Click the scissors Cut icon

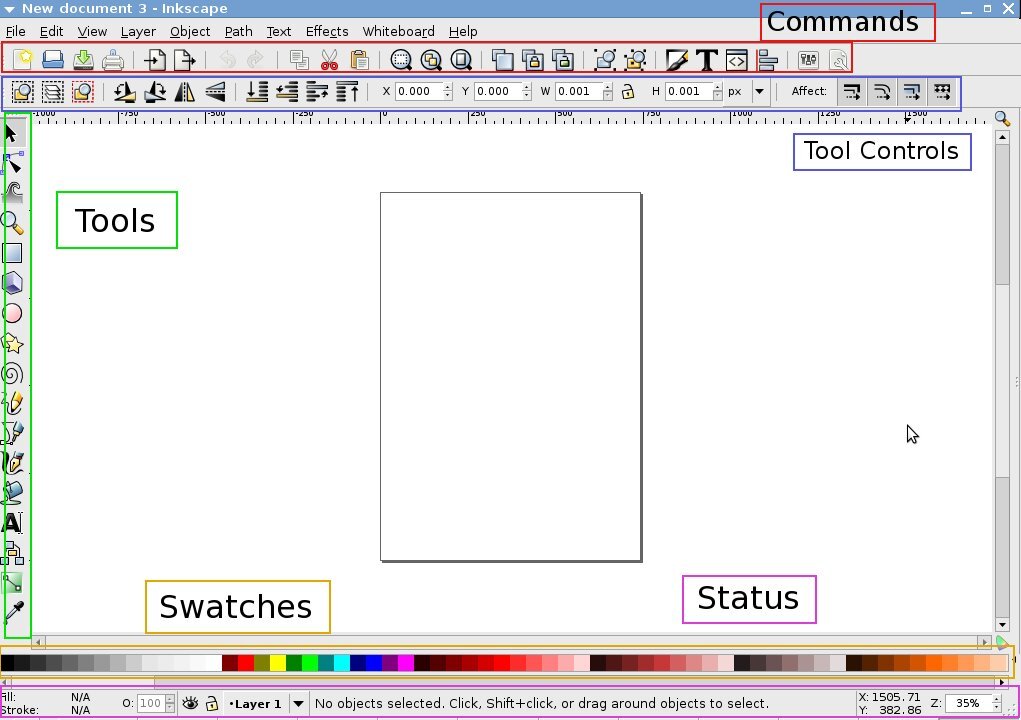tap(329, 60)
